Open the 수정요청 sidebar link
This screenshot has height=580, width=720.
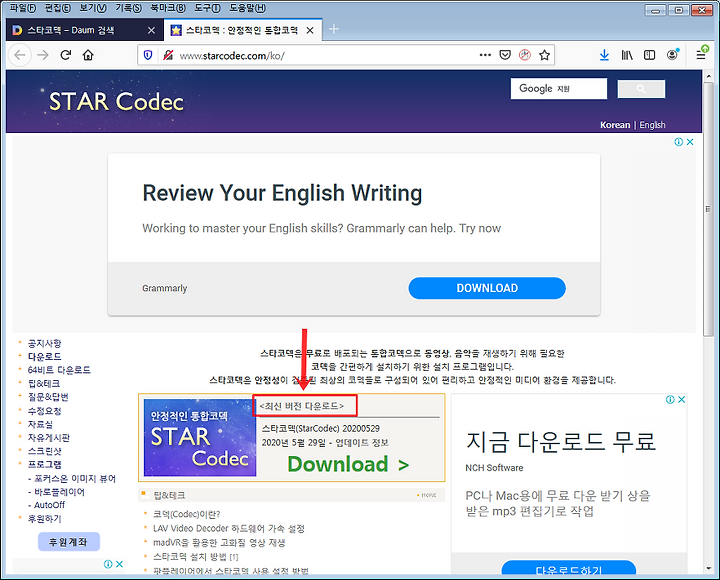pyautogui.click(x=45, y=411)
